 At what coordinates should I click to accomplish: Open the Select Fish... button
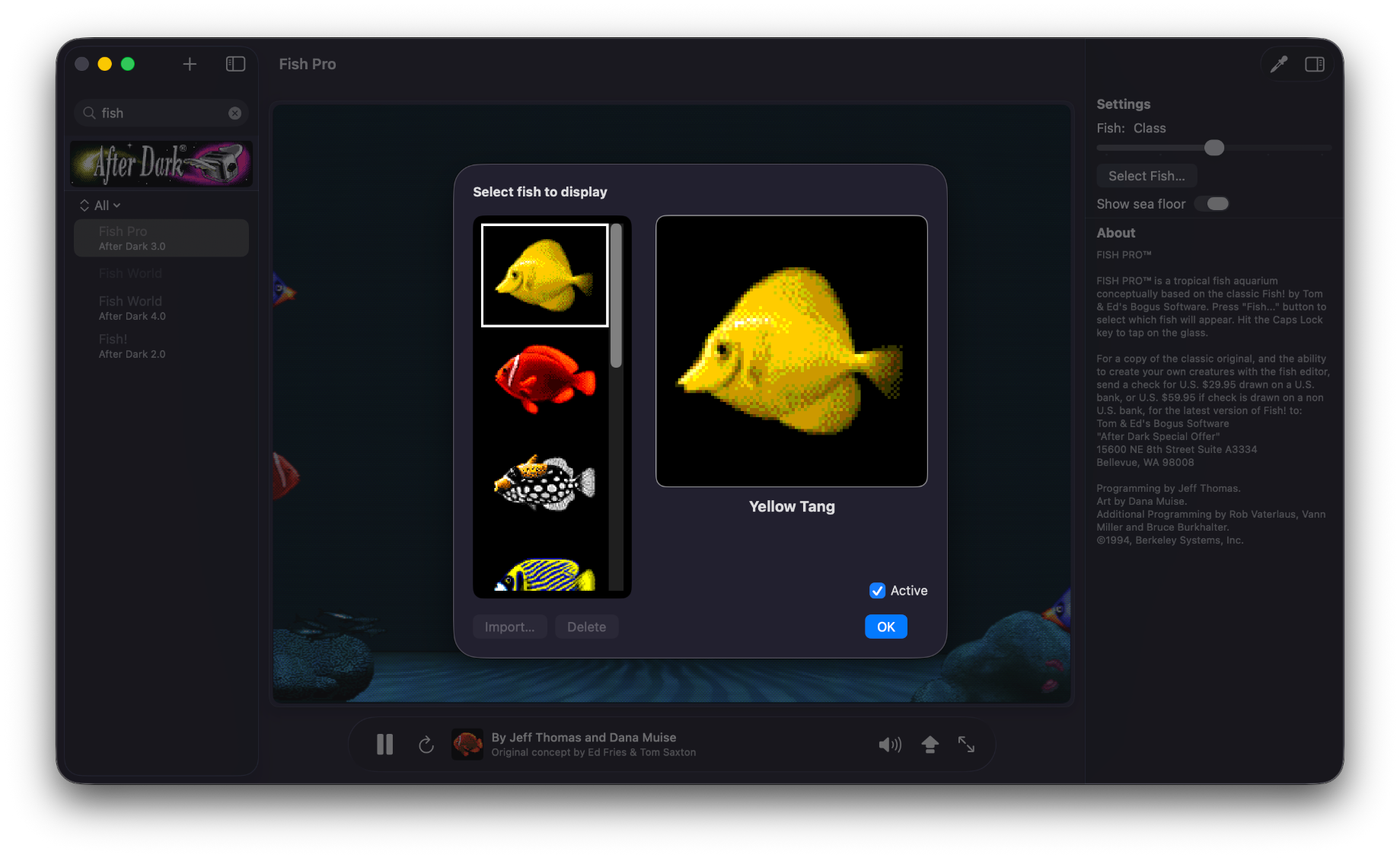[x=1146, y=176]
